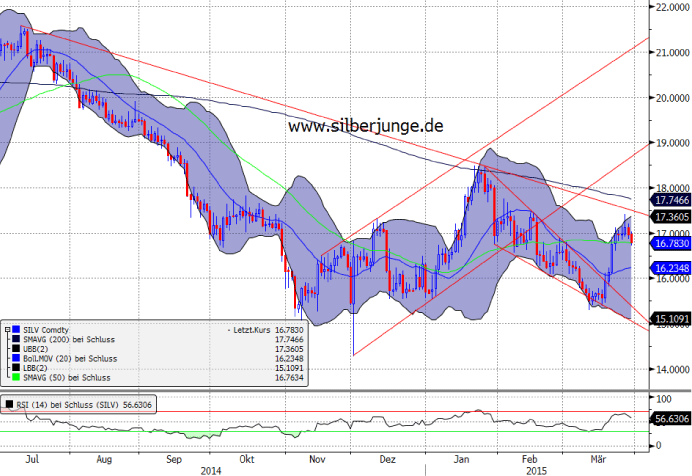Click the RSI (14) legend black square
This screenshot has width=692, height=476.
[7, 403]
